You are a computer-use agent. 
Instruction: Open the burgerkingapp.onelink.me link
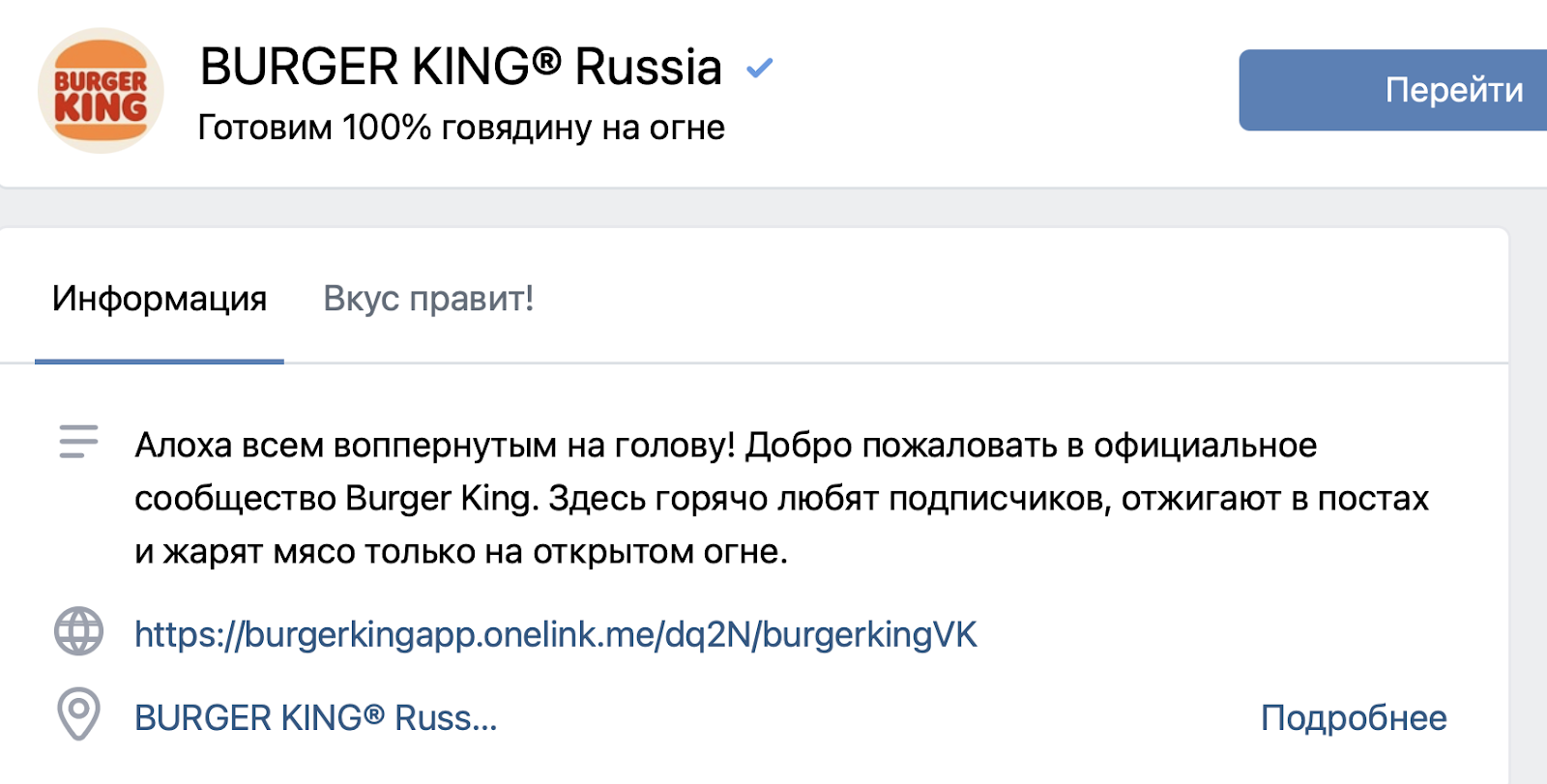click(x=556, y=634)
